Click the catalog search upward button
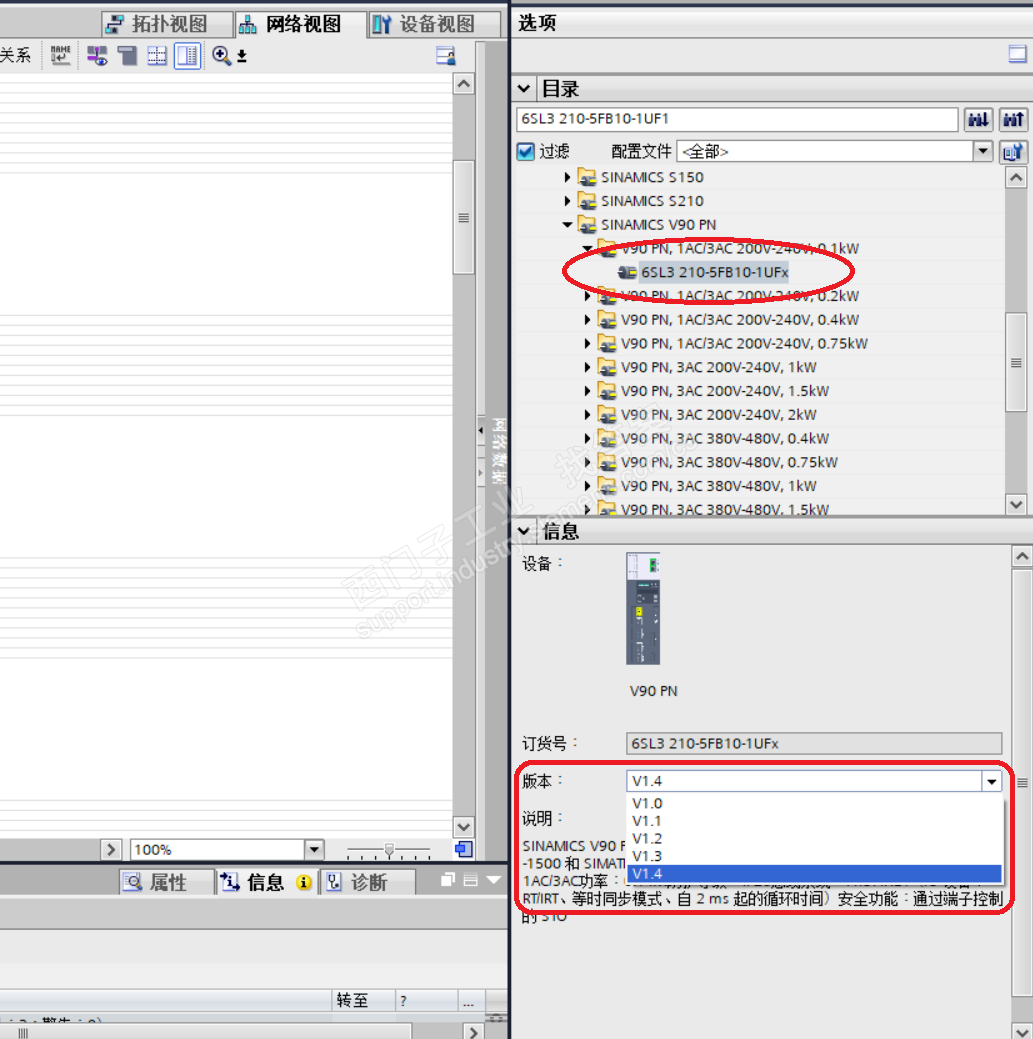Image resolution: width=1033 pixels, height=1039 pixels. pos(1013,119)
